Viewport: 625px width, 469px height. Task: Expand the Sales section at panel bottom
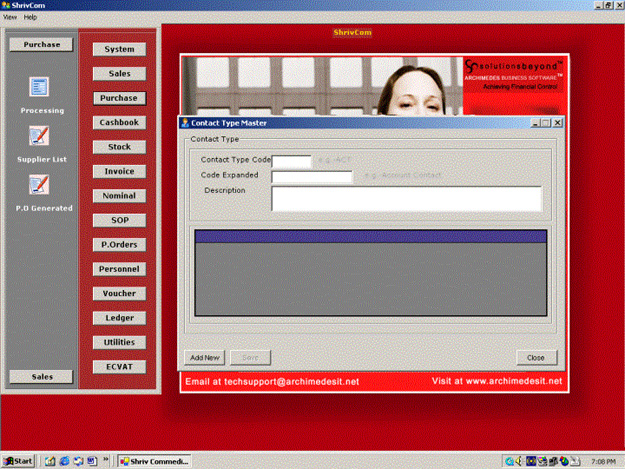click(41, 376)
